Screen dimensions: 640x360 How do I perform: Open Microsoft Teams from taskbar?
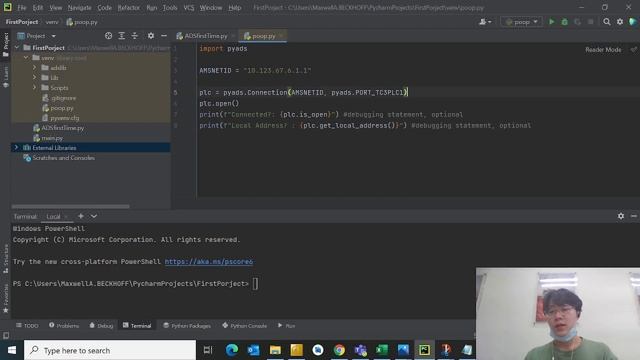(360, 350)
